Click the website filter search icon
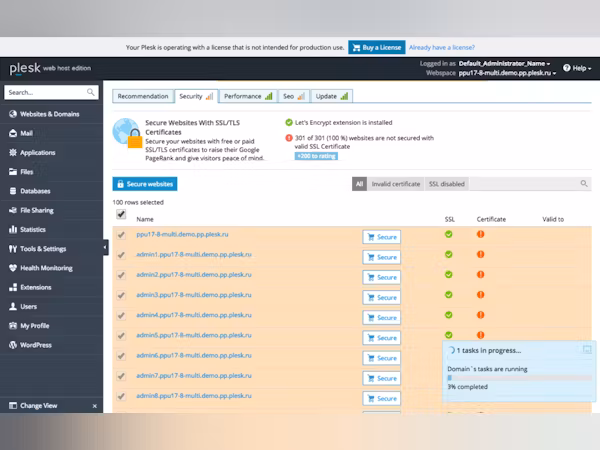600x450 pixels. 584,184
